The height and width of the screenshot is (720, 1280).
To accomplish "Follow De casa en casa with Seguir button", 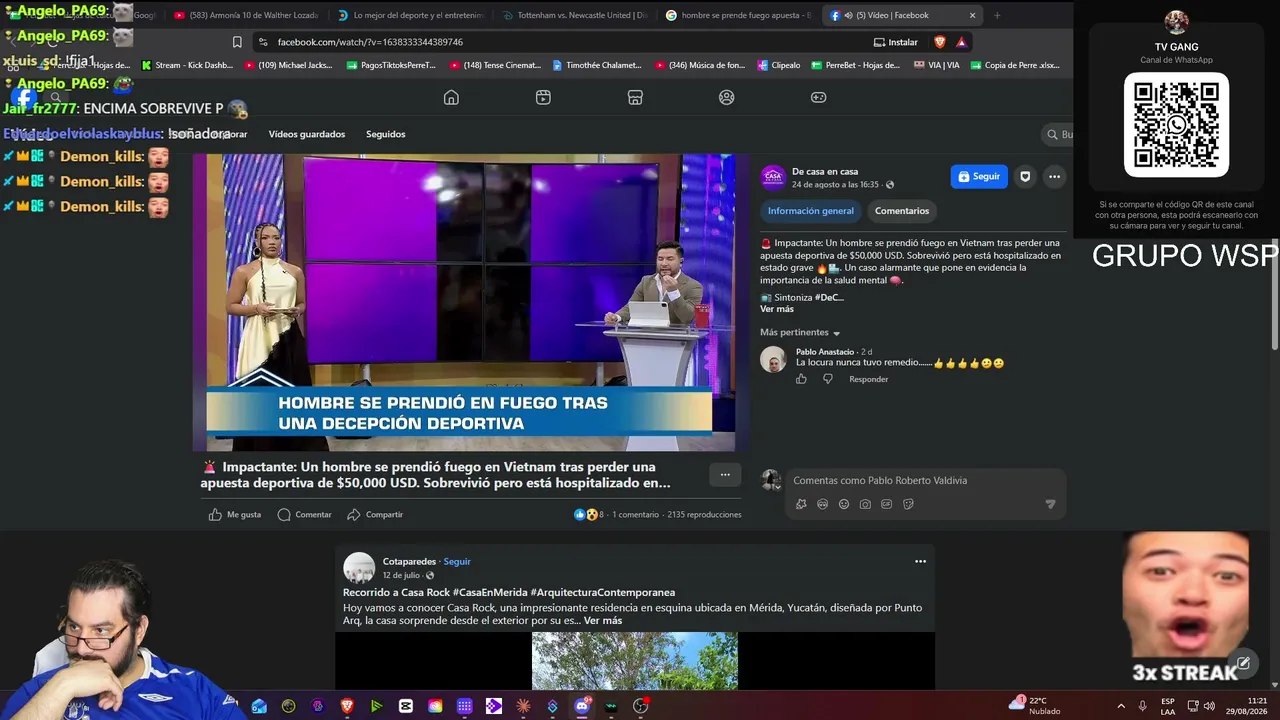I will (x=979, y=177).
